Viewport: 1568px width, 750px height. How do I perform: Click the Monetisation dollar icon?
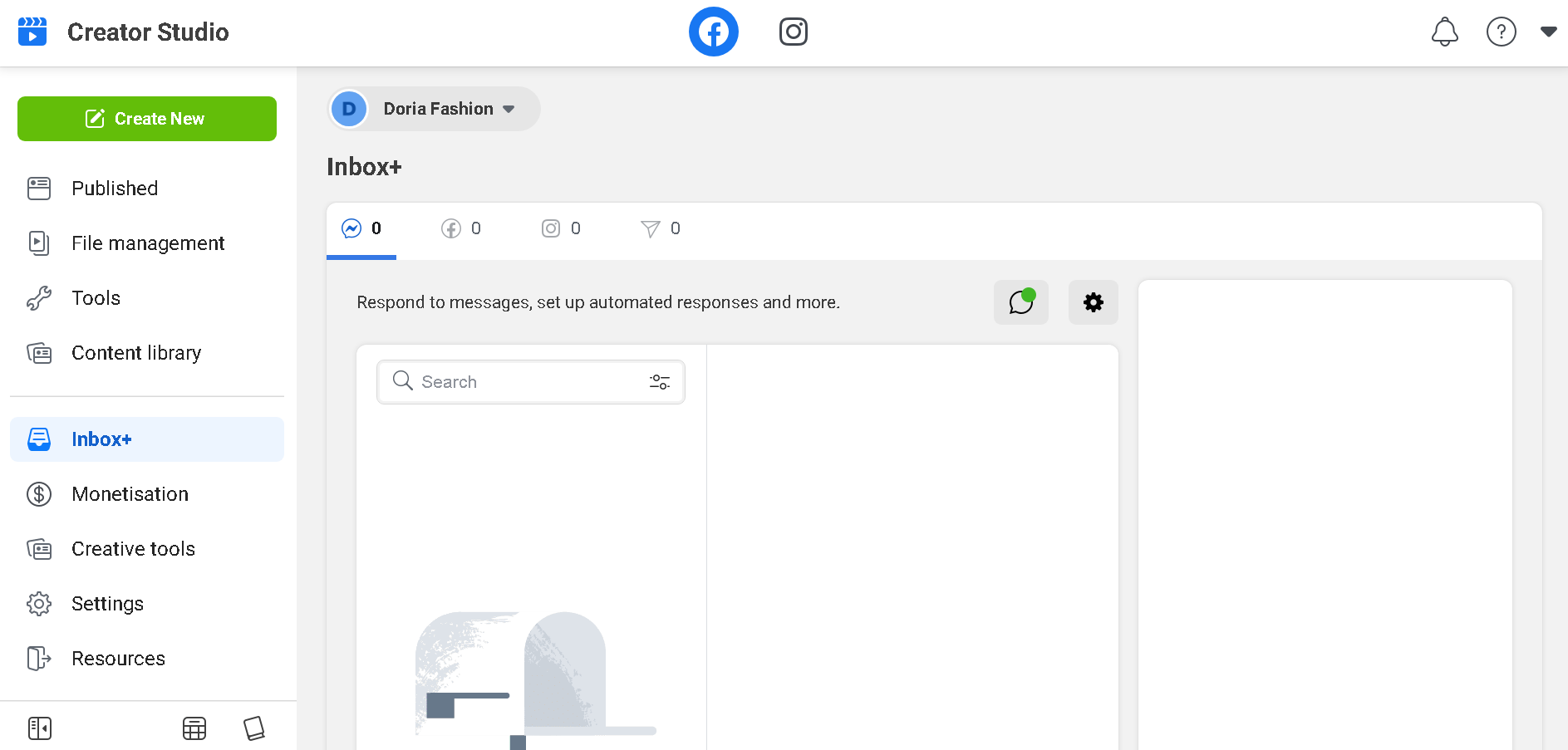(39, 494)
